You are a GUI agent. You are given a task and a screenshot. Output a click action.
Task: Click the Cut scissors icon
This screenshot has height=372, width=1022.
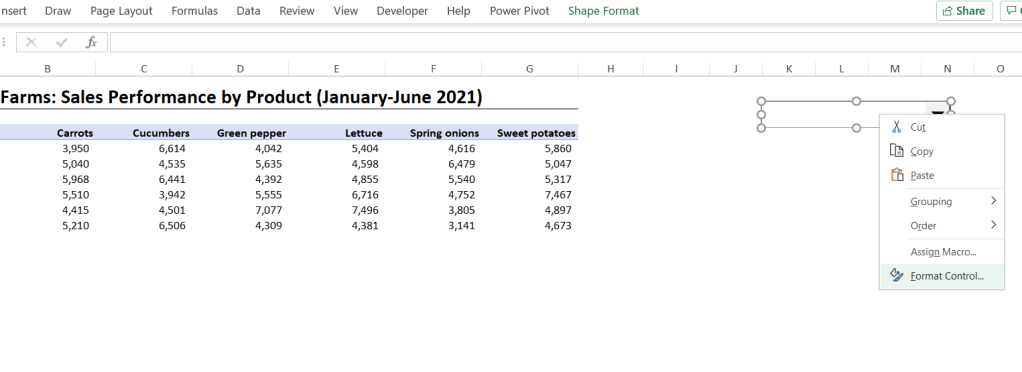pyautogui.click(x=897, y=126)
